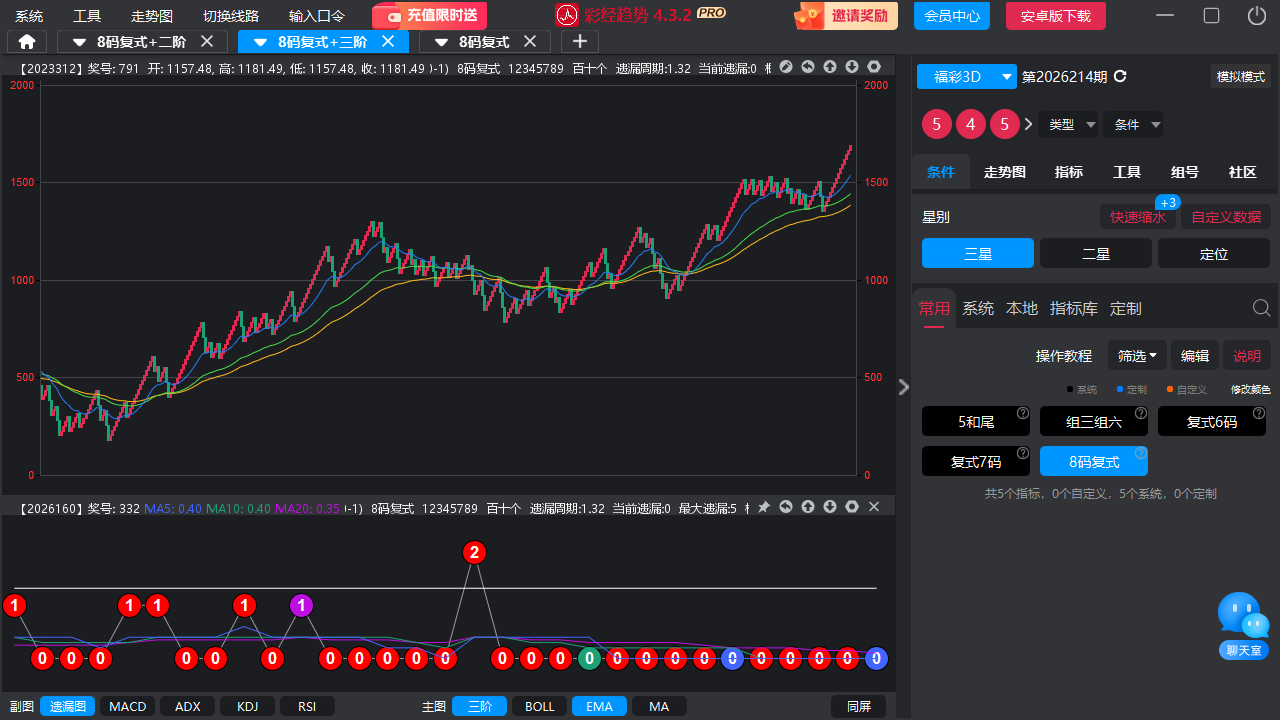Click the down arrow icon in the main chart header

pyautogui.click(x=852, y=67)
